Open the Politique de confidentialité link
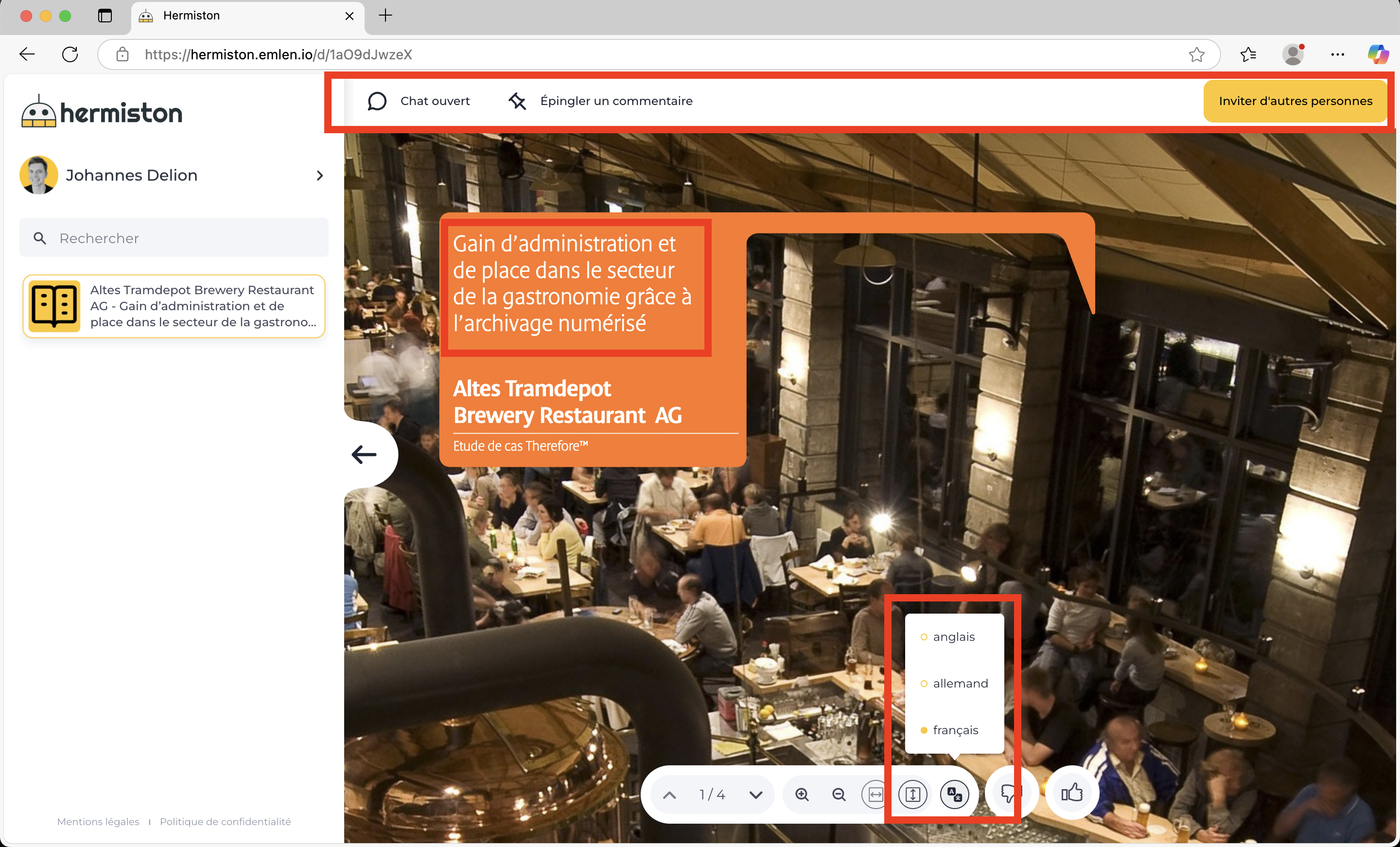 click(x=225, y=821)
